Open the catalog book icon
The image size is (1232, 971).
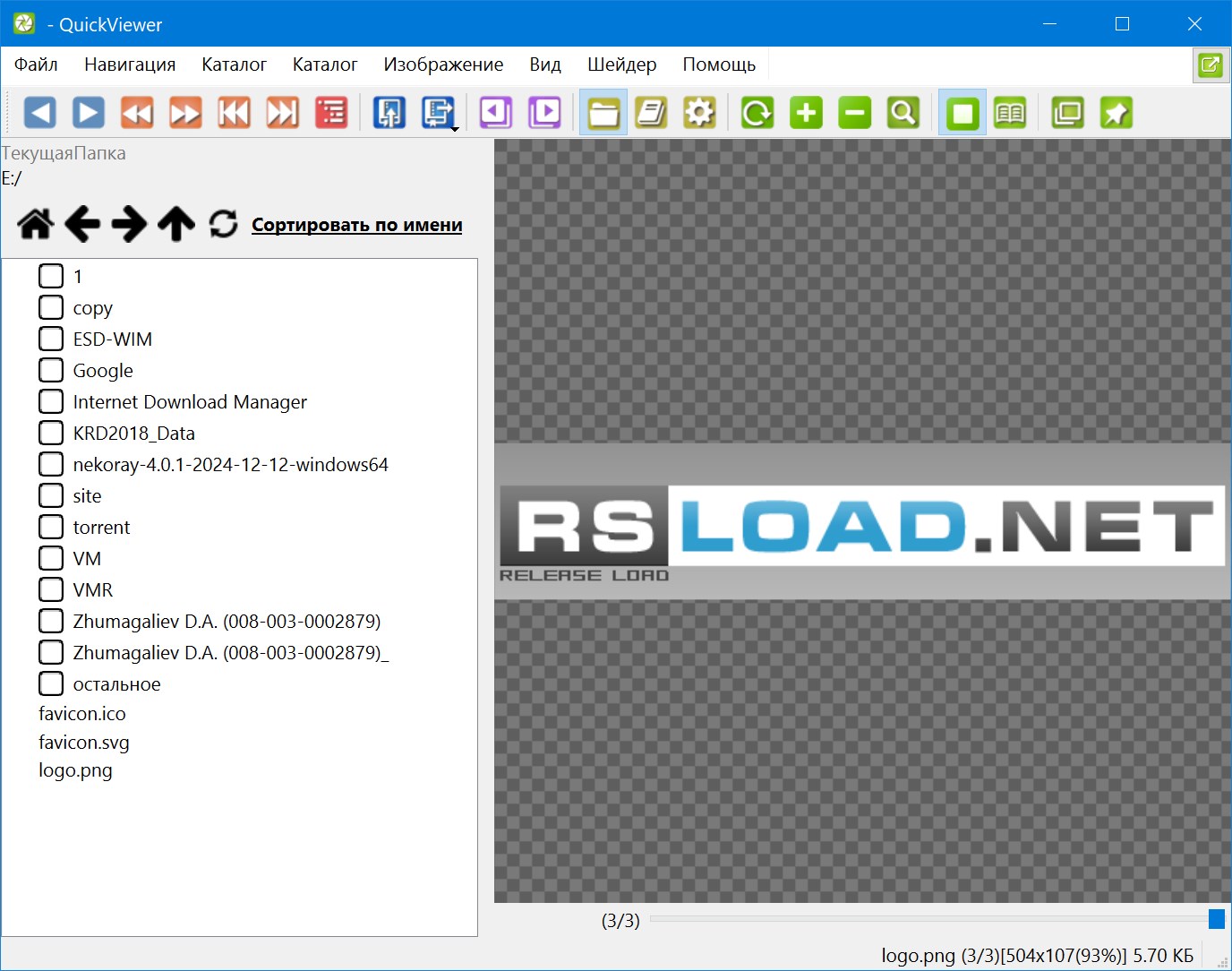tap(652, 113)
